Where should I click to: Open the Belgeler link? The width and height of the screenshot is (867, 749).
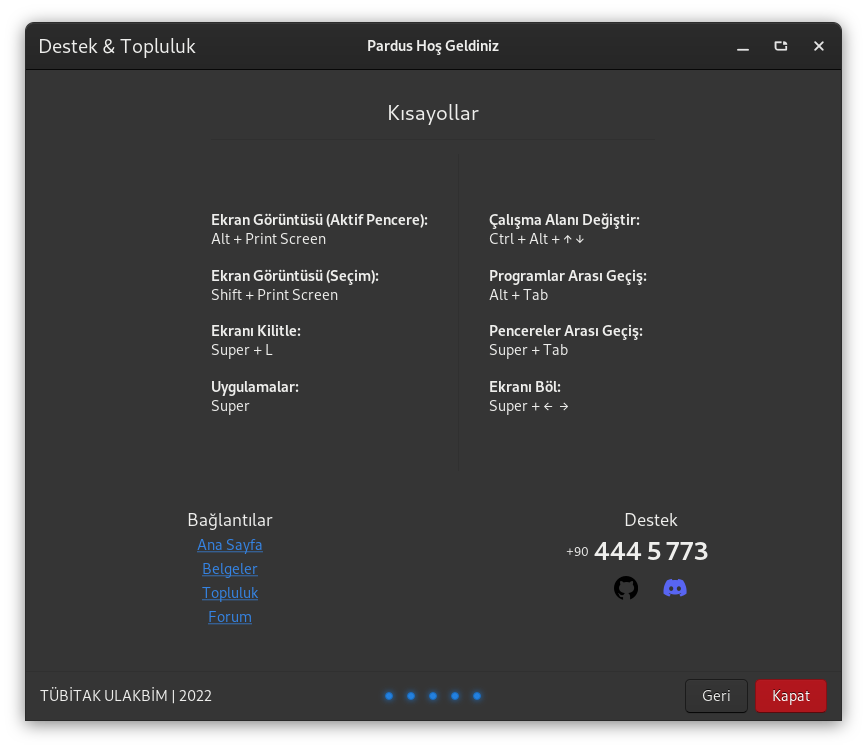[x=229, y=569]
